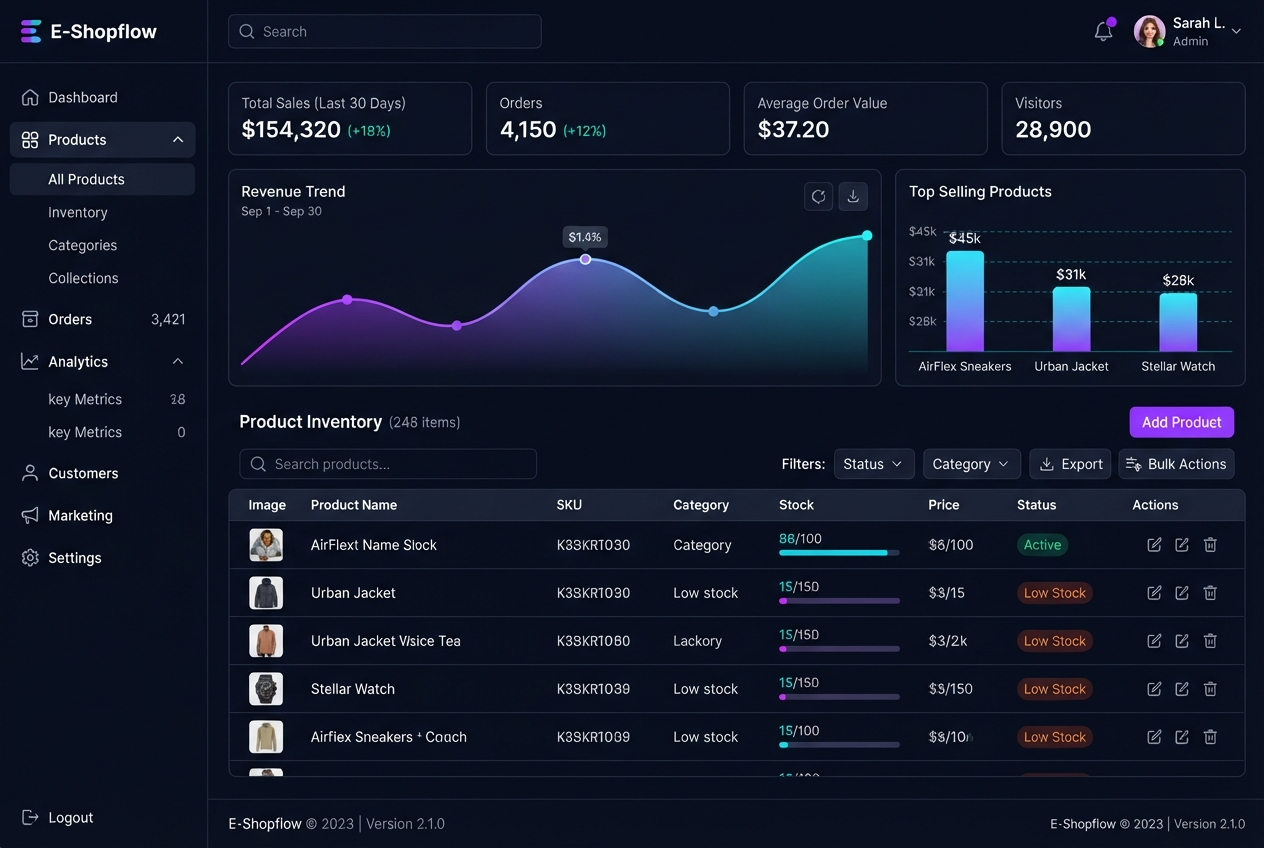Delete the Stellar Watch product

(1210, 689)
